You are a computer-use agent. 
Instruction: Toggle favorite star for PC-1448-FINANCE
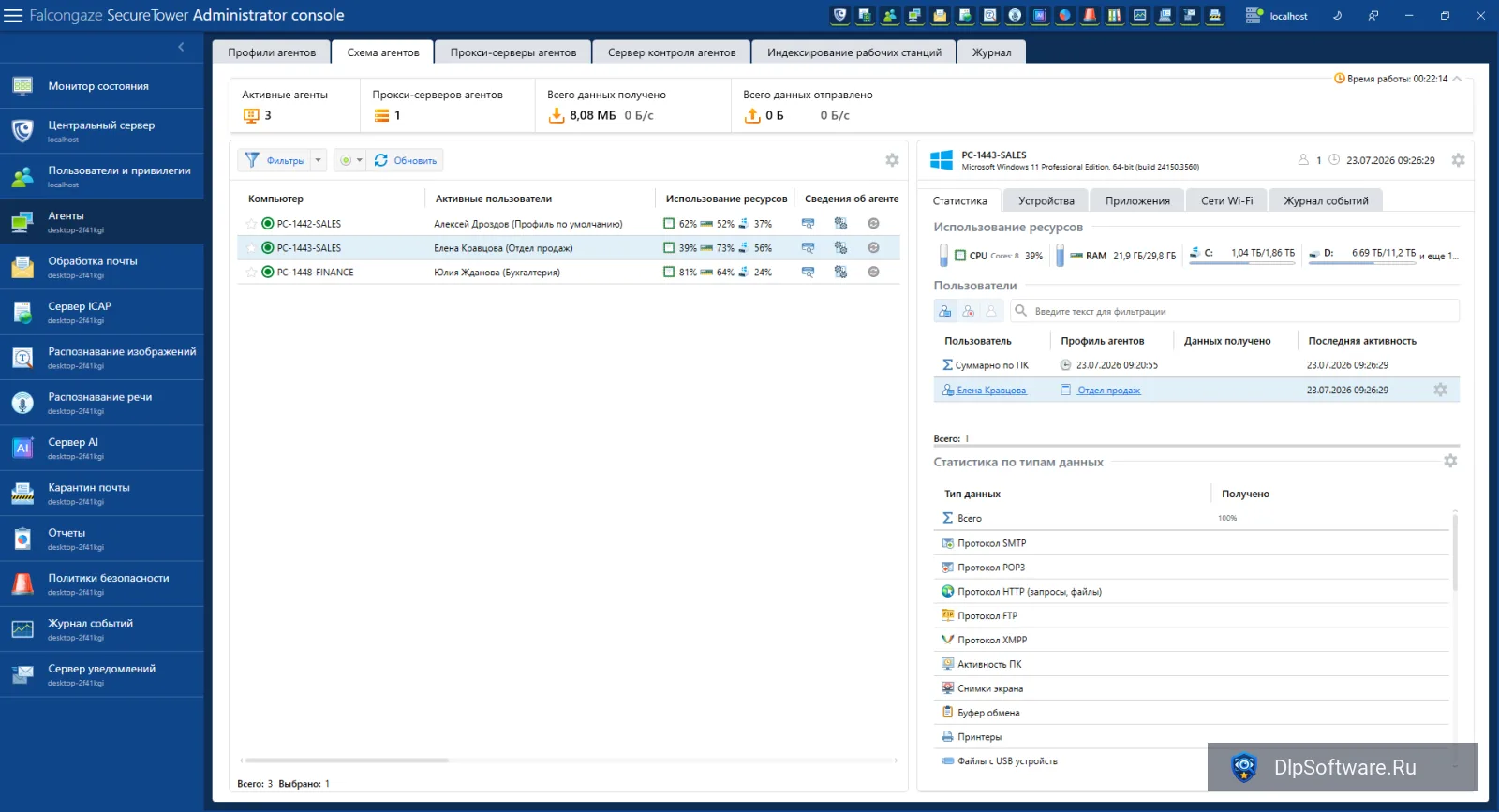coord(251,273)
